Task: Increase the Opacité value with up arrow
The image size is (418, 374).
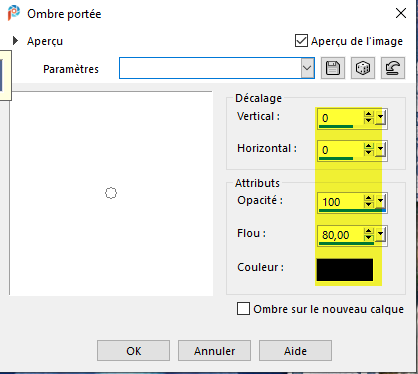Action: tap(368, 198)
